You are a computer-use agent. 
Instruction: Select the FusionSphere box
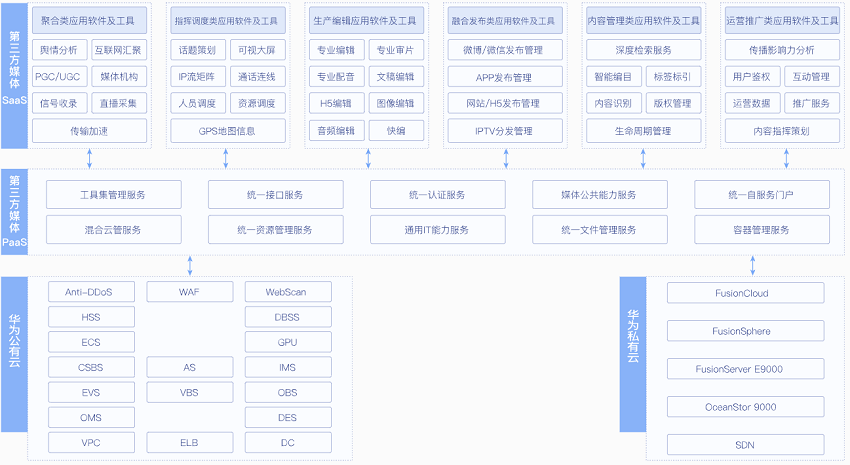(x=746, y=331)
